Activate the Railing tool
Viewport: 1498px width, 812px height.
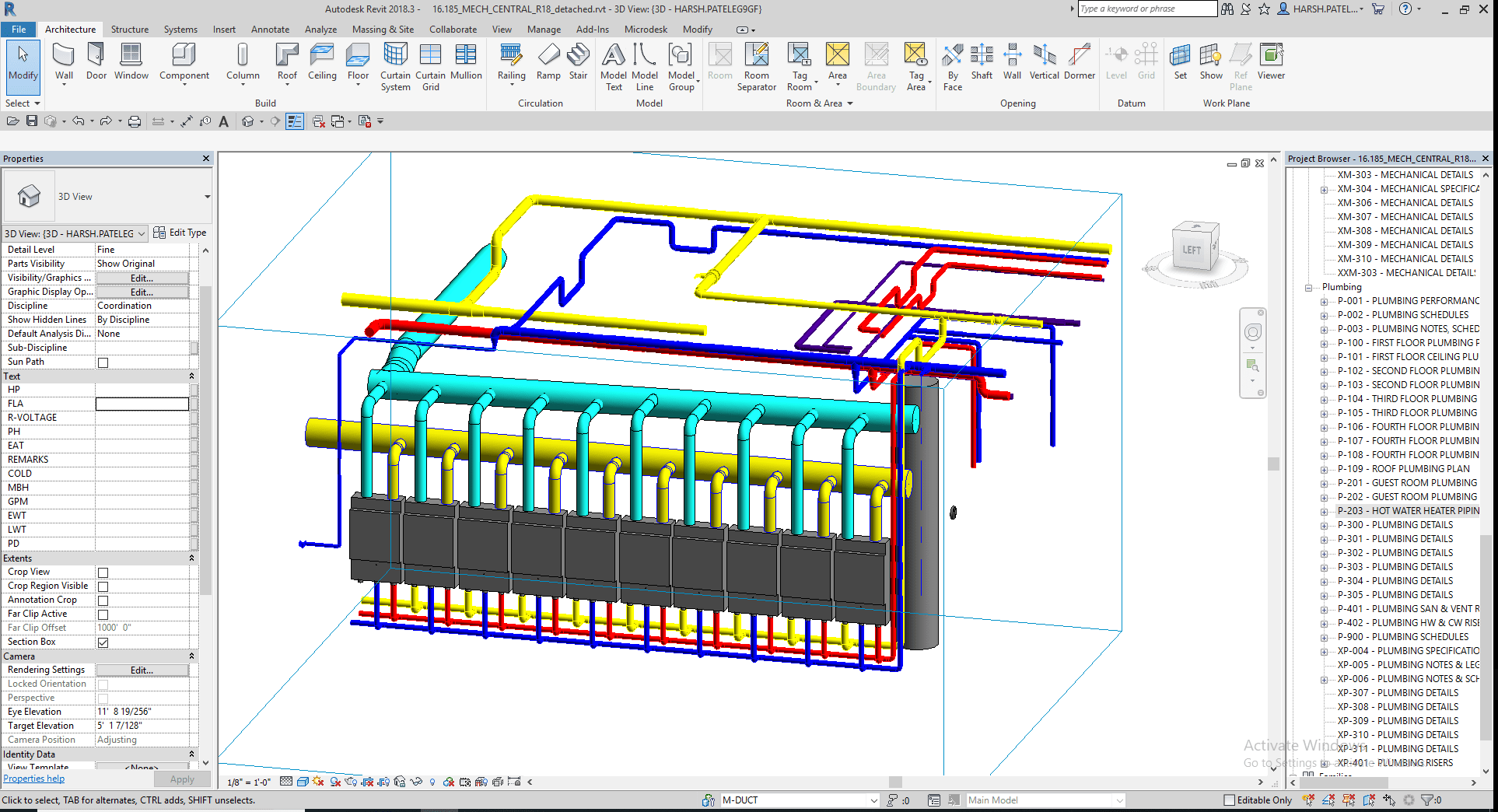tap(511, 62)
